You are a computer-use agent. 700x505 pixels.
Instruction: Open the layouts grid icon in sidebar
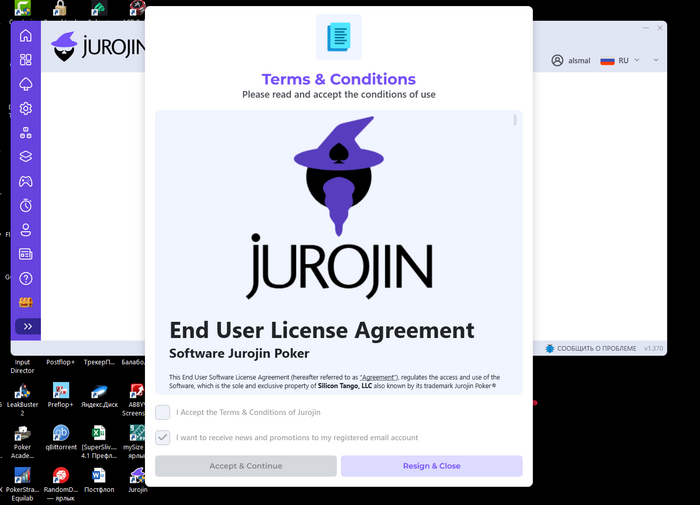[25, 60]
